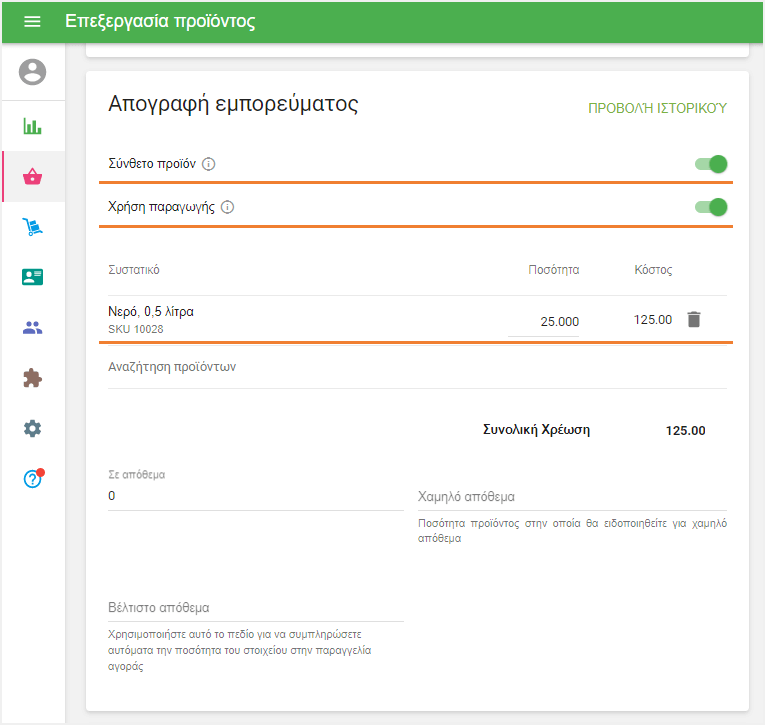Image resolution: width=765 pixels, height=725 pixels.
Task: Open inventory management hand truck icon
Action: (33, 228)
